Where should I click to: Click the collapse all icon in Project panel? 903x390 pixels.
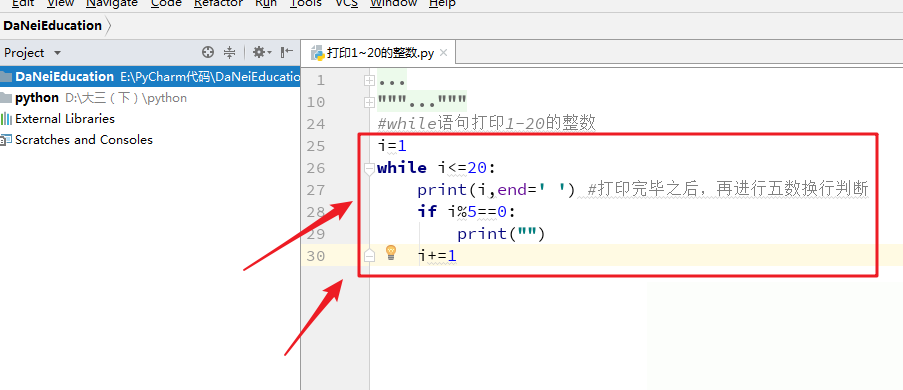pyautogui.click(x=229, y=52)
